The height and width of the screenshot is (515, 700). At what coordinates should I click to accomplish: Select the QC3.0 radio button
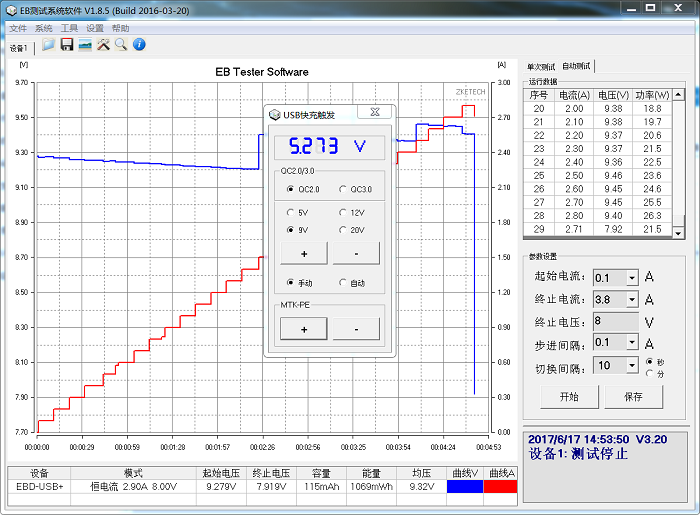(342, 189)
